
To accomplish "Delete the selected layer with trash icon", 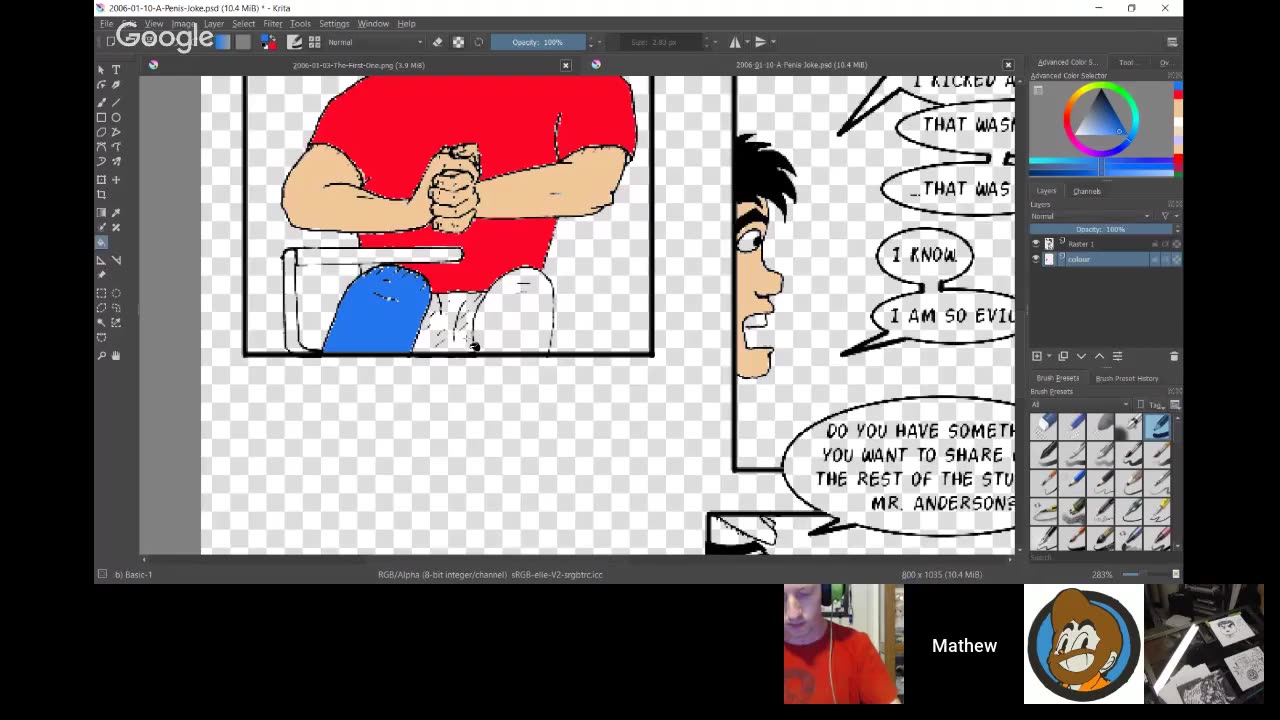I will point(1174,356).
